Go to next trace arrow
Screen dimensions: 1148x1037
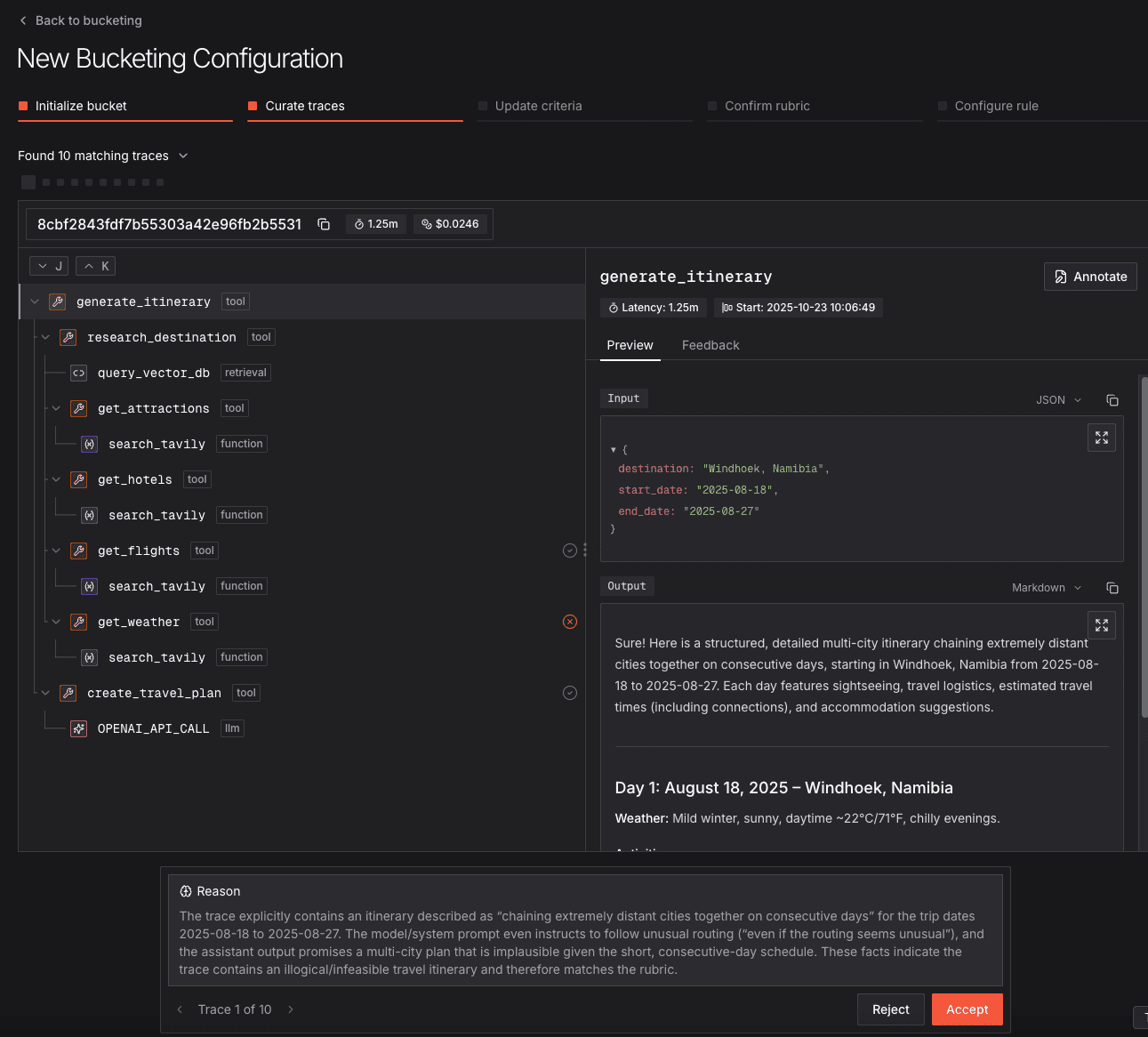tap(291, 1009)
